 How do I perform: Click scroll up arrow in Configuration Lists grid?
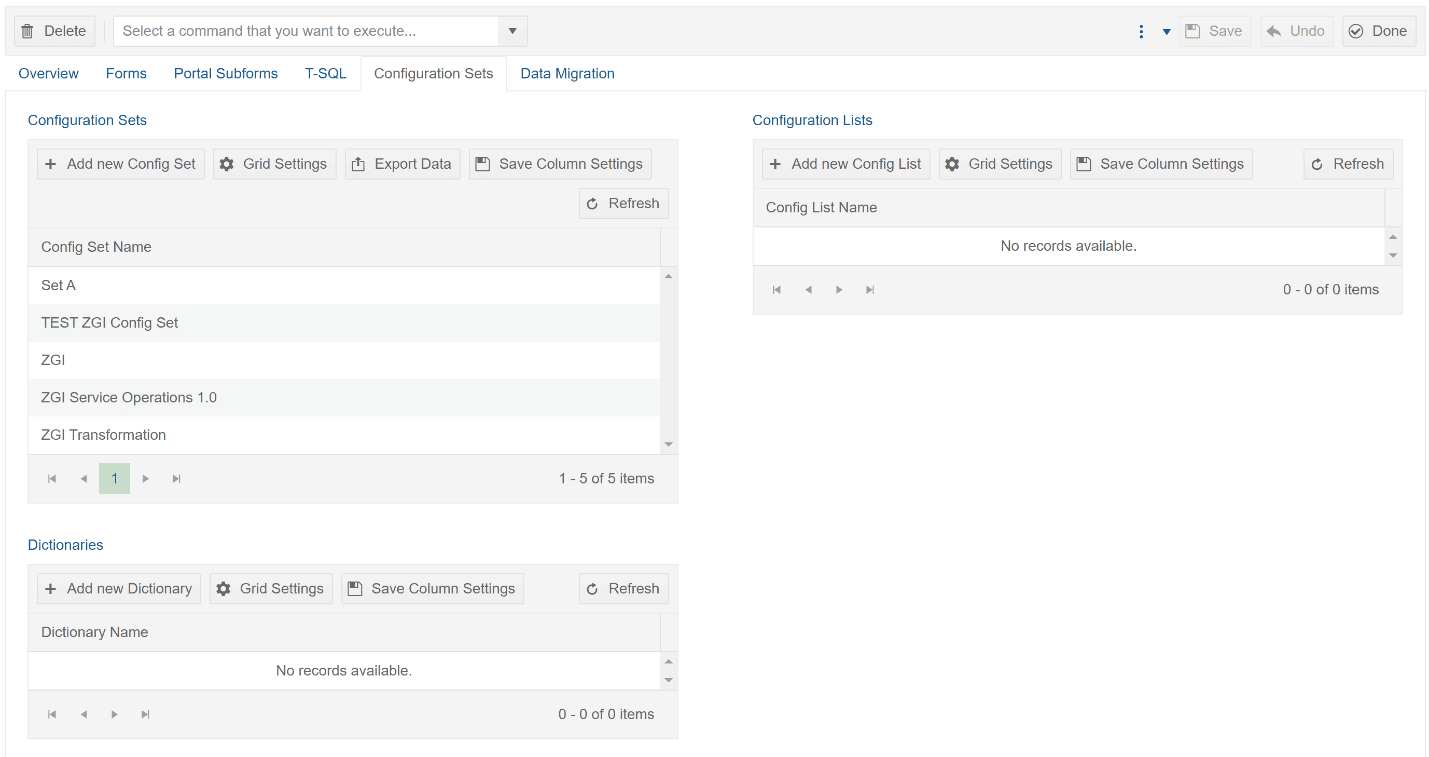pos(1393,237)
